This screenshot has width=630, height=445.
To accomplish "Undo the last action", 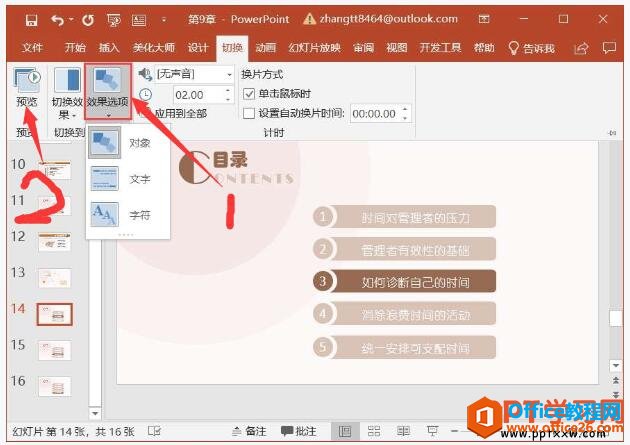I will click(x=58, y=20).
